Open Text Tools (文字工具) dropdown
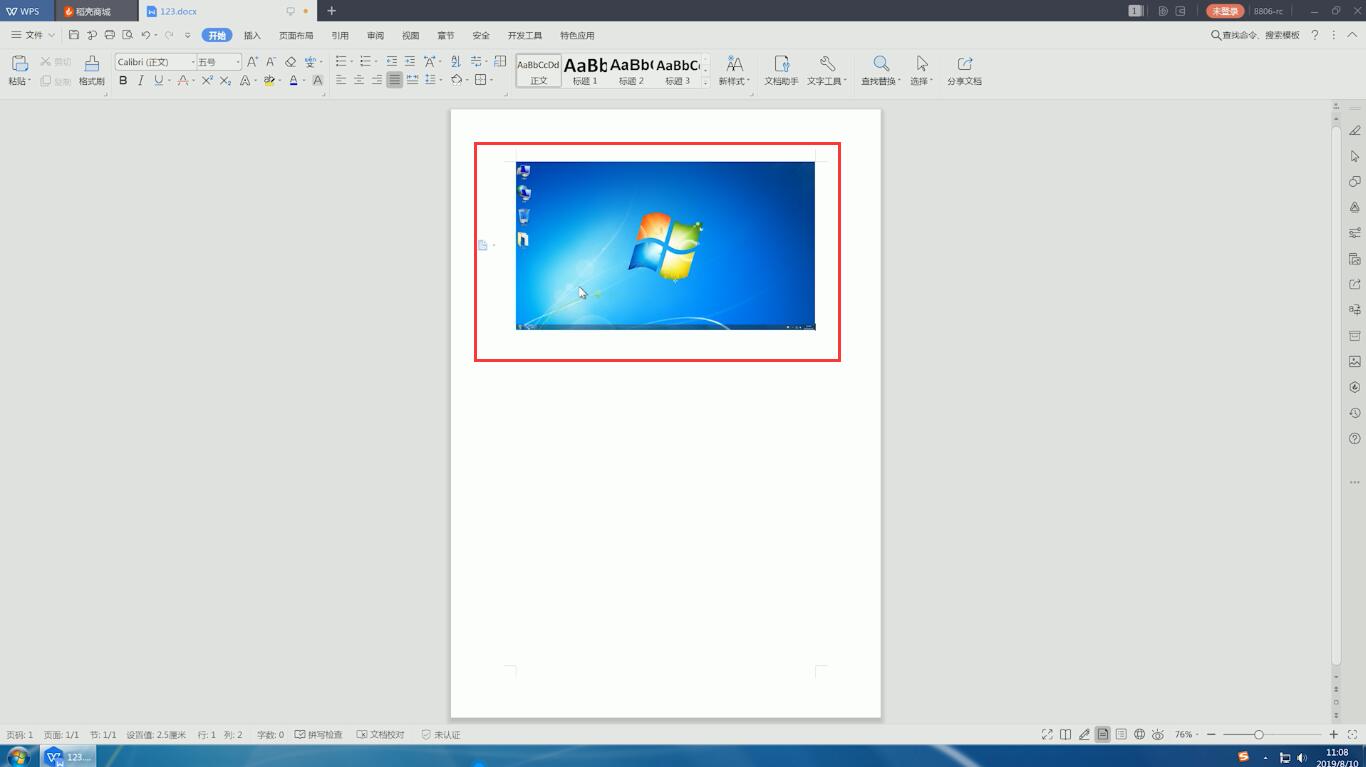 (x=827, y=69)
